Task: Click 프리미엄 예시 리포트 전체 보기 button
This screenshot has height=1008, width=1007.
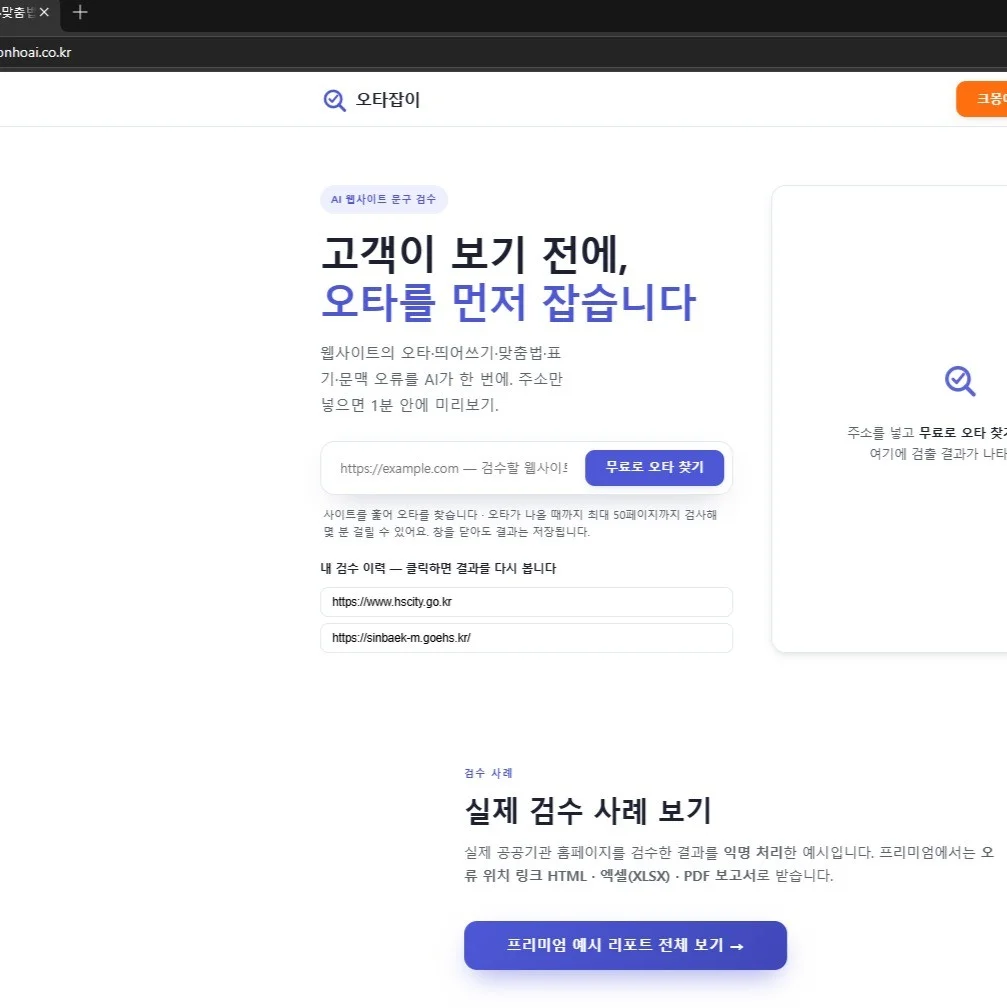Action: tap(625, 945)
